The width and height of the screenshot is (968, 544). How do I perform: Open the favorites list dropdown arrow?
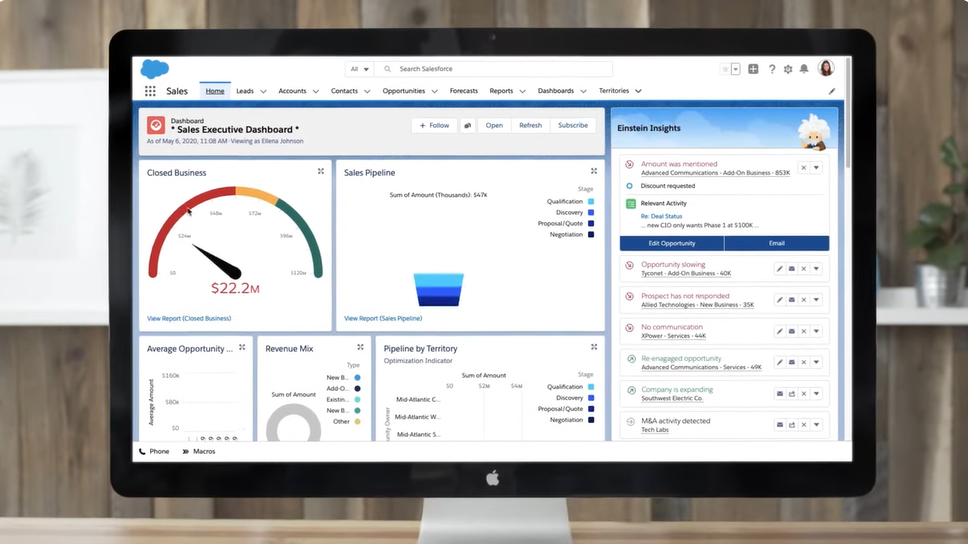click(735, 69)
